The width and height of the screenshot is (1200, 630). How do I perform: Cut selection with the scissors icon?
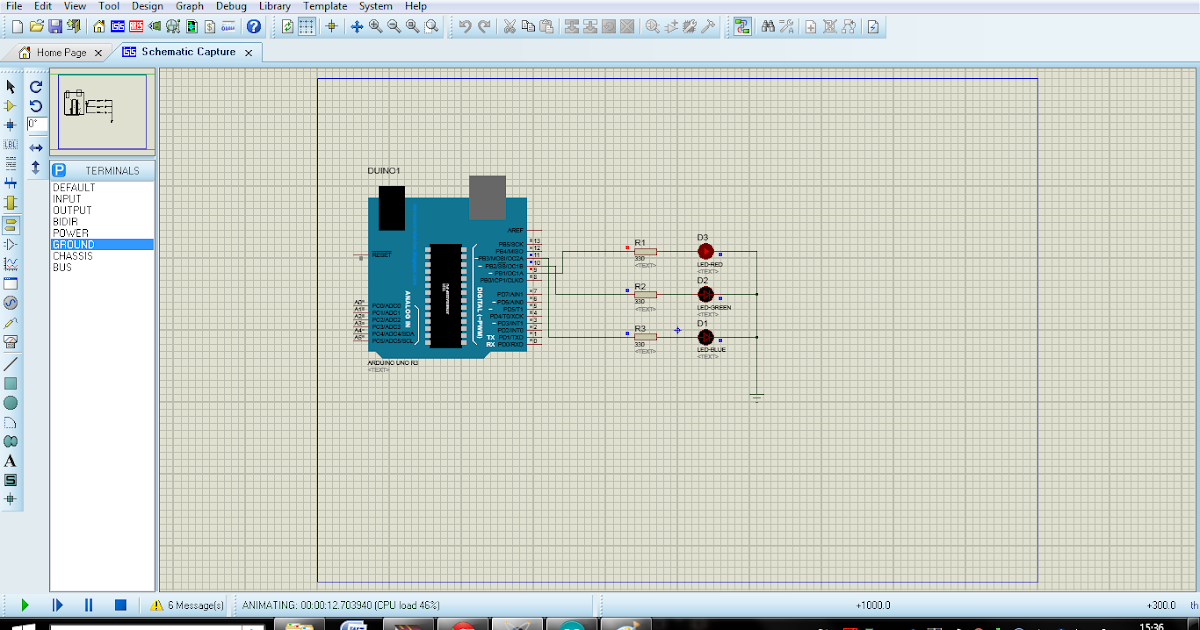point(509,27)
